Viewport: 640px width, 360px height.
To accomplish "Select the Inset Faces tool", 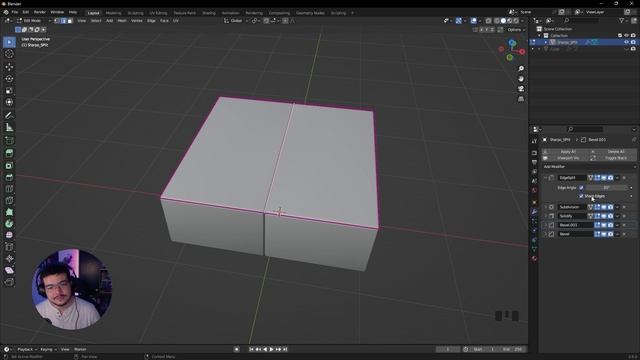I will click(x=9, y=165).
